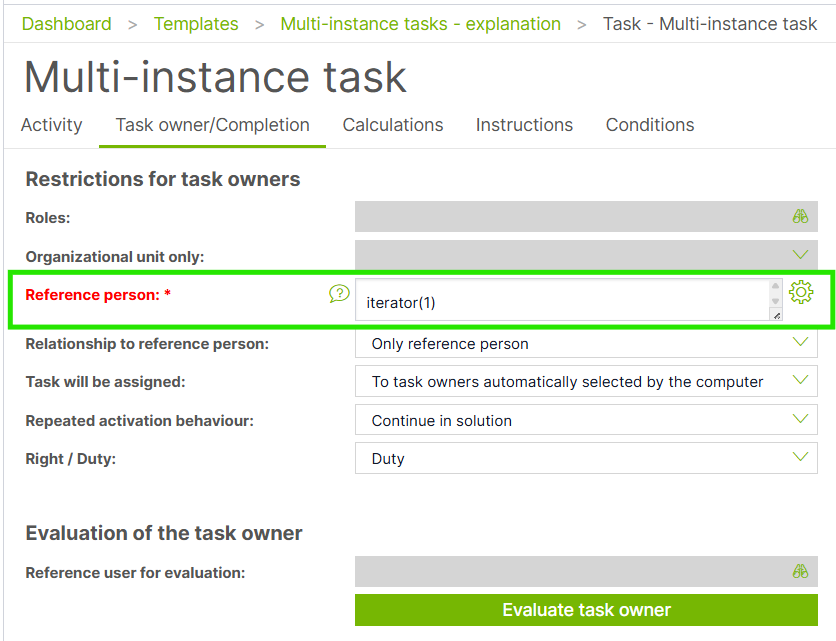Click the textarea resize handle on Reference person
The width and height of the screenshot is (836, 641).
[x=777, y=315]
